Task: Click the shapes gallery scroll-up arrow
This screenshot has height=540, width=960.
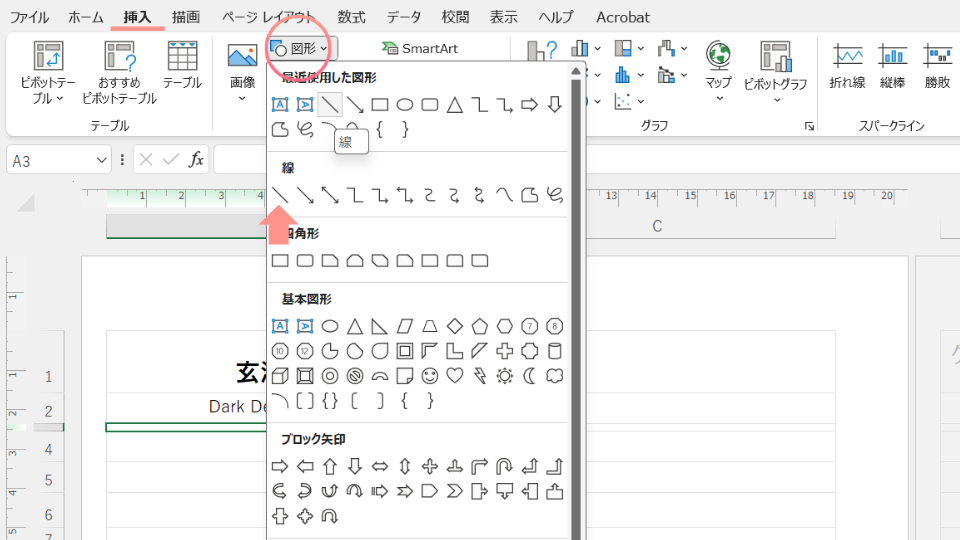Action: tap(575, 71)
